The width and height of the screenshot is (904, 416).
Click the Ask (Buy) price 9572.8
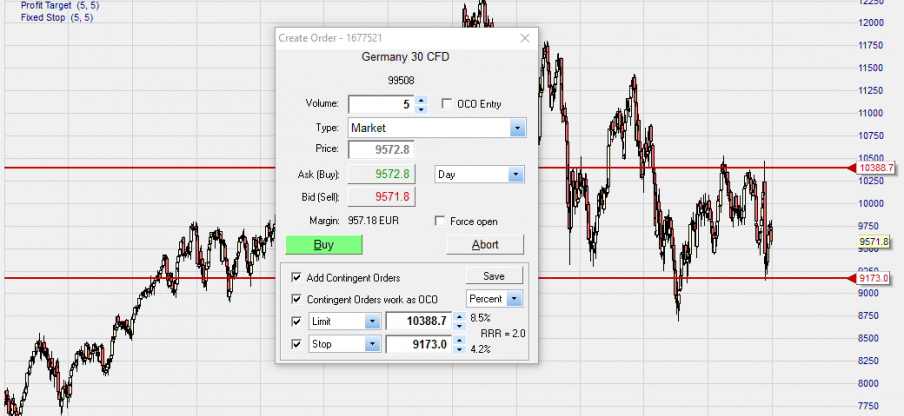[x=382, y=173]
